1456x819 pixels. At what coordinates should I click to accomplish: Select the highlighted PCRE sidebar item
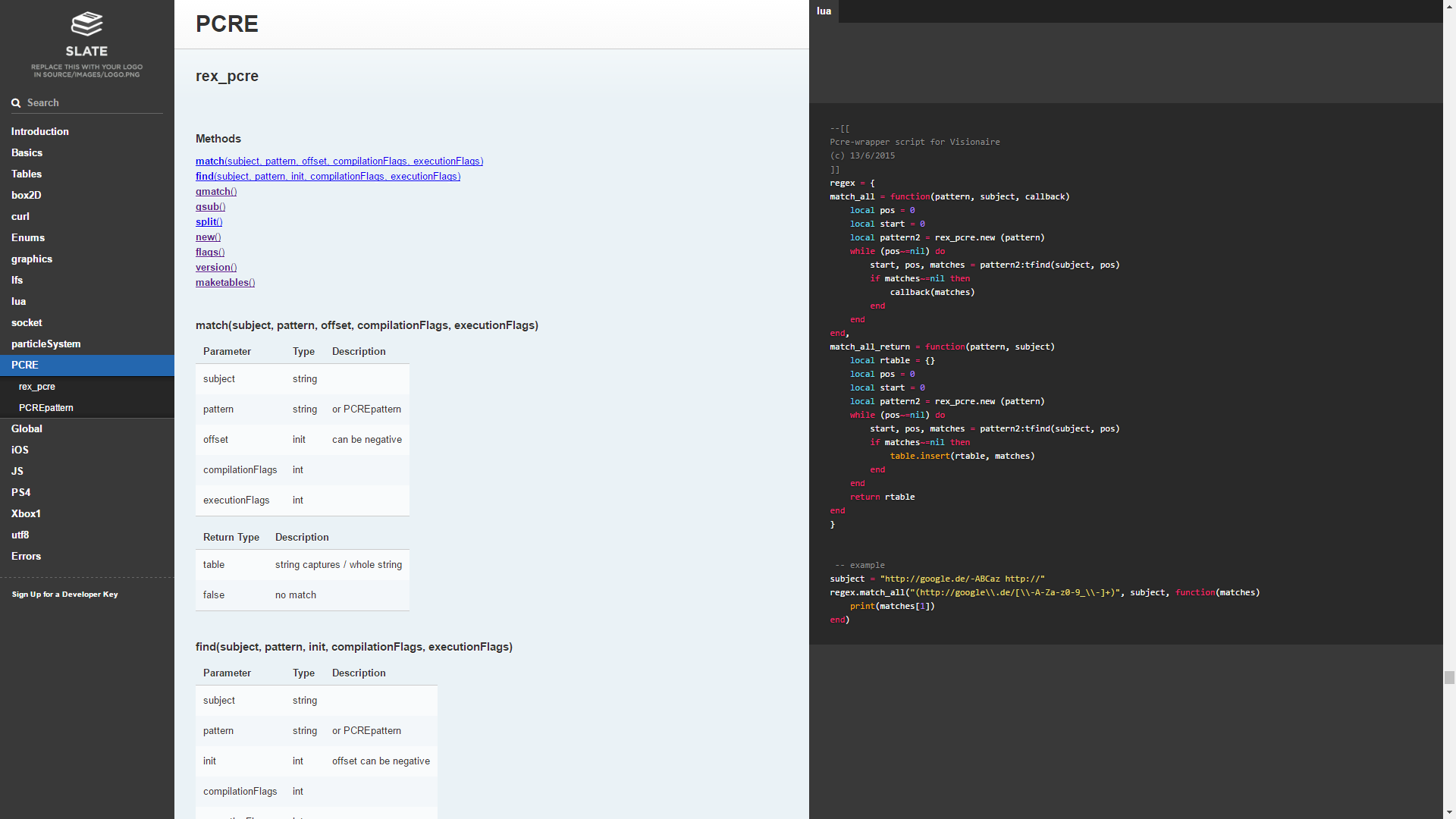point(87,365)
